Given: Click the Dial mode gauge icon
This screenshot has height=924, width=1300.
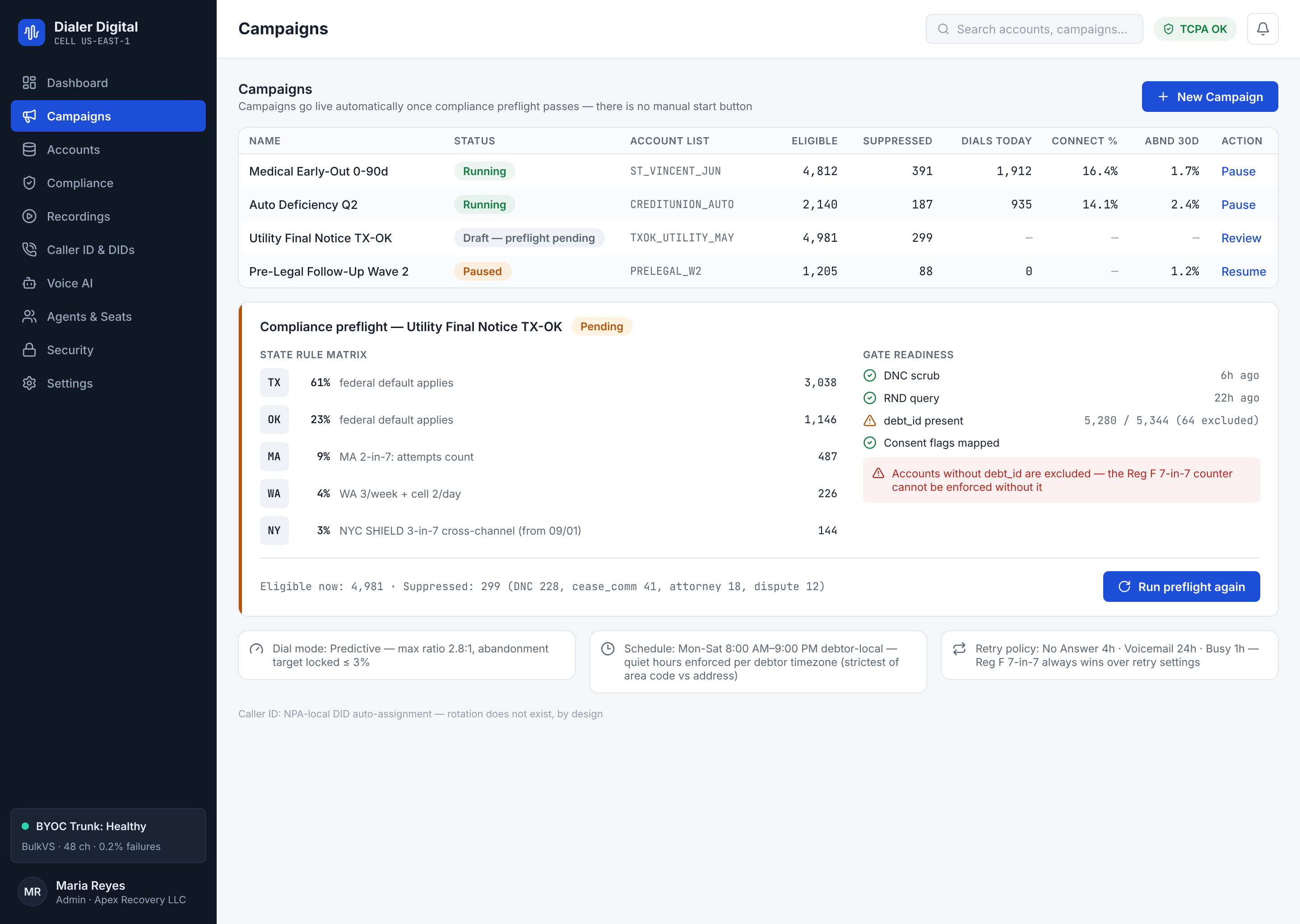Looking at the screenshot, I should coord(256,649).
